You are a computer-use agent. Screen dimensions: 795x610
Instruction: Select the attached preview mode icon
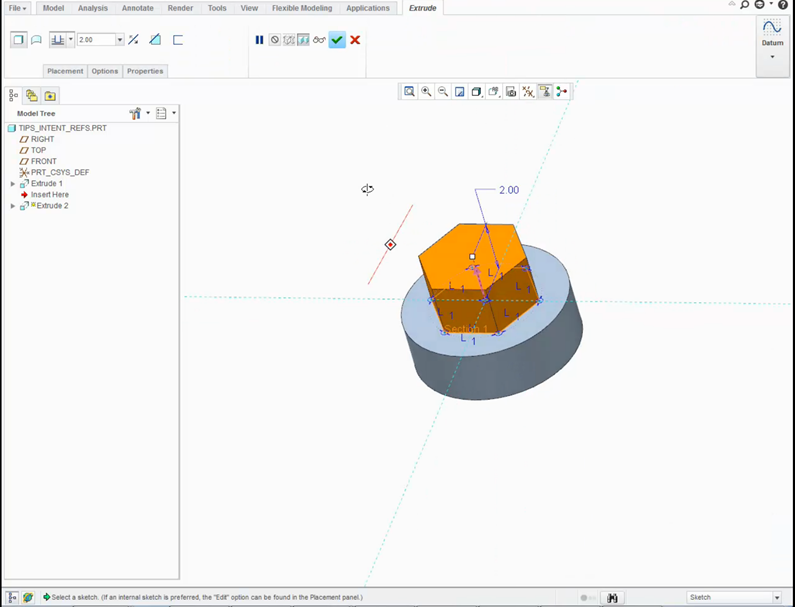[x=303, y=40]
